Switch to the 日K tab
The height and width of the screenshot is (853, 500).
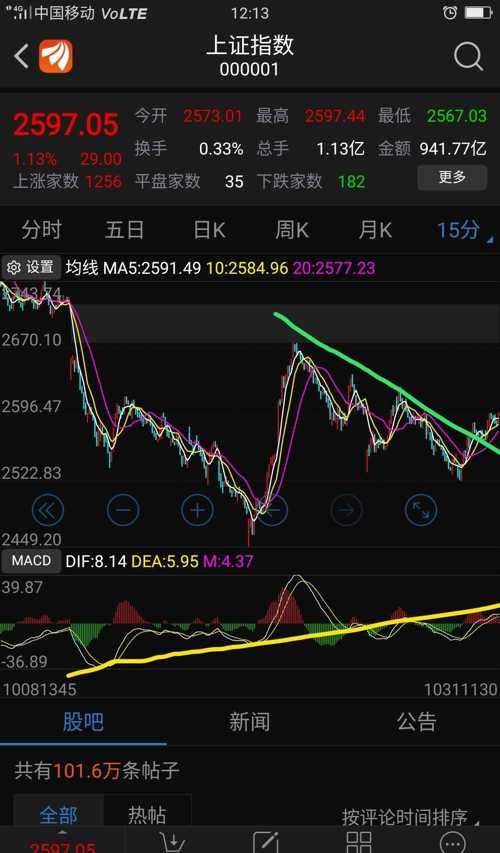click(209, 230)
